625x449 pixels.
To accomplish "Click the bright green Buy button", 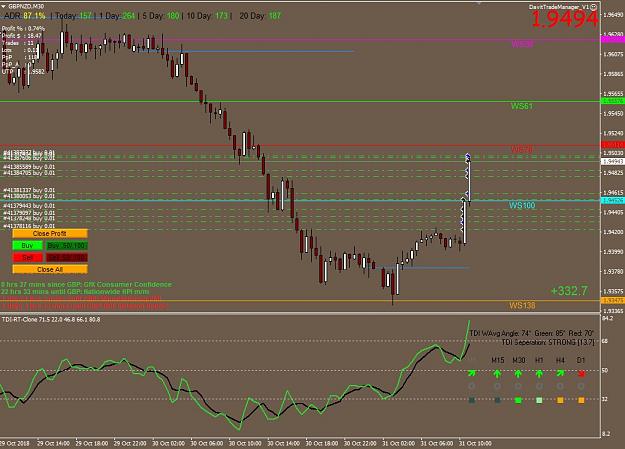I will pyautogui.click(x=27, y=246).
